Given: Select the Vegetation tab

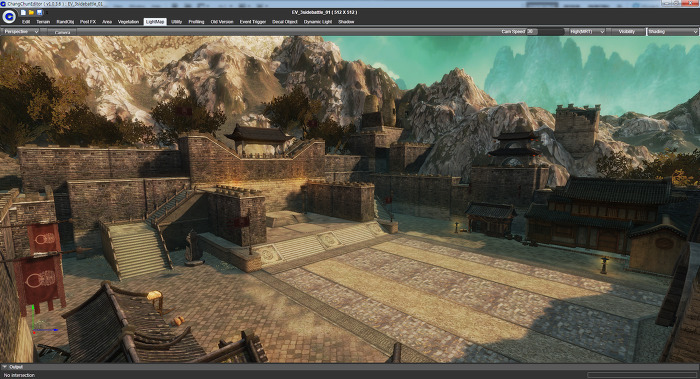Looking at the screenshot, I should click(129, 21).
